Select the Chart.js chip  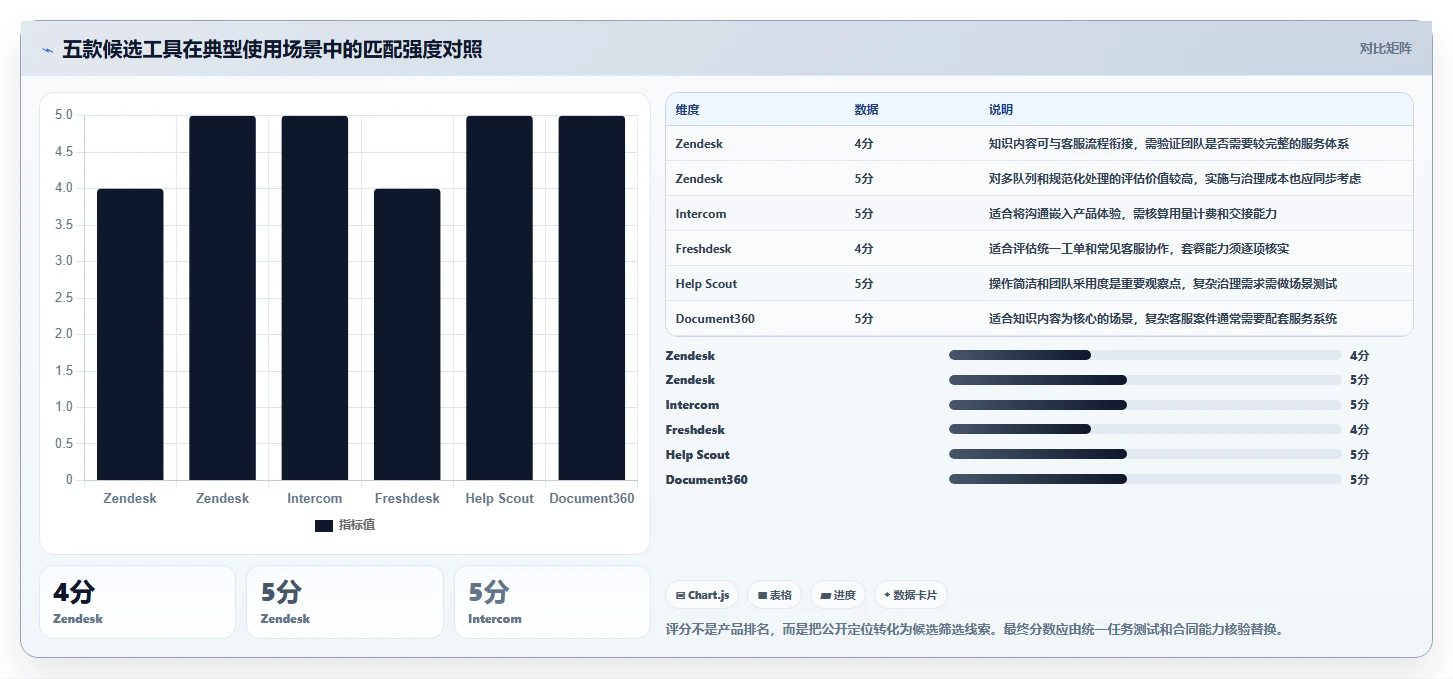(x=703, y=595)
